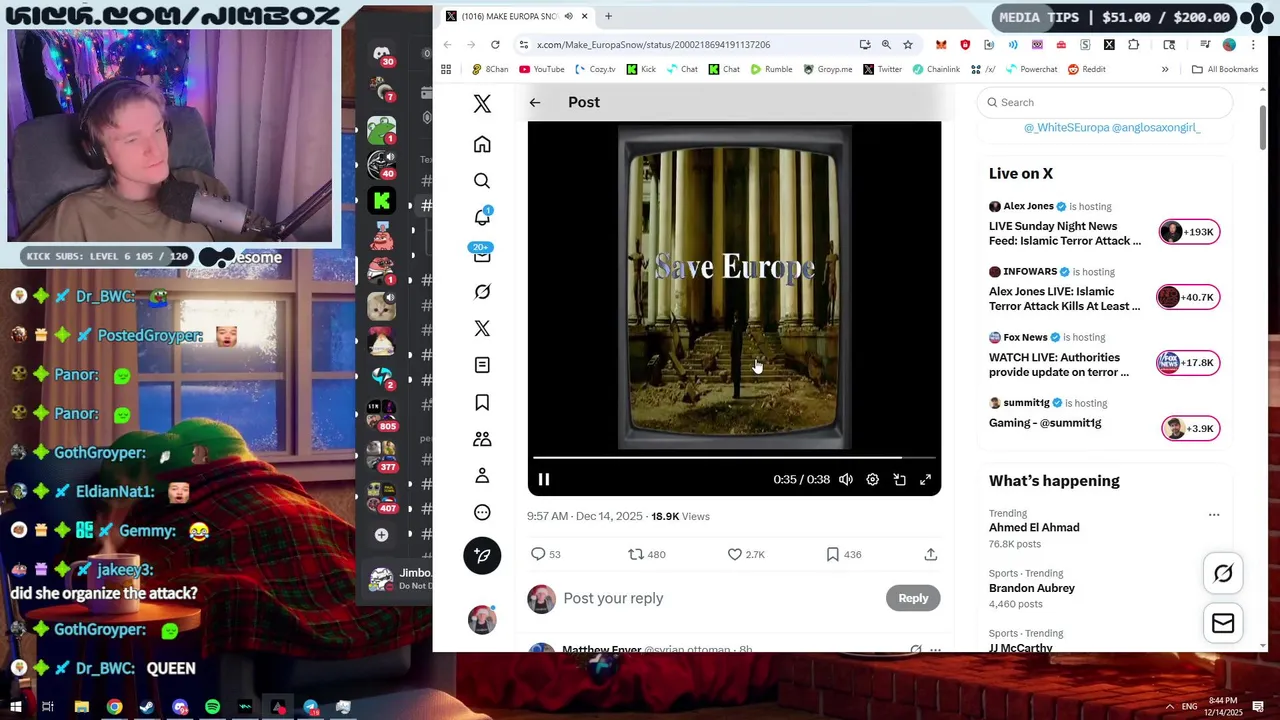
Task: Open the X logo home icon
Action: click(x=482, y=104)
